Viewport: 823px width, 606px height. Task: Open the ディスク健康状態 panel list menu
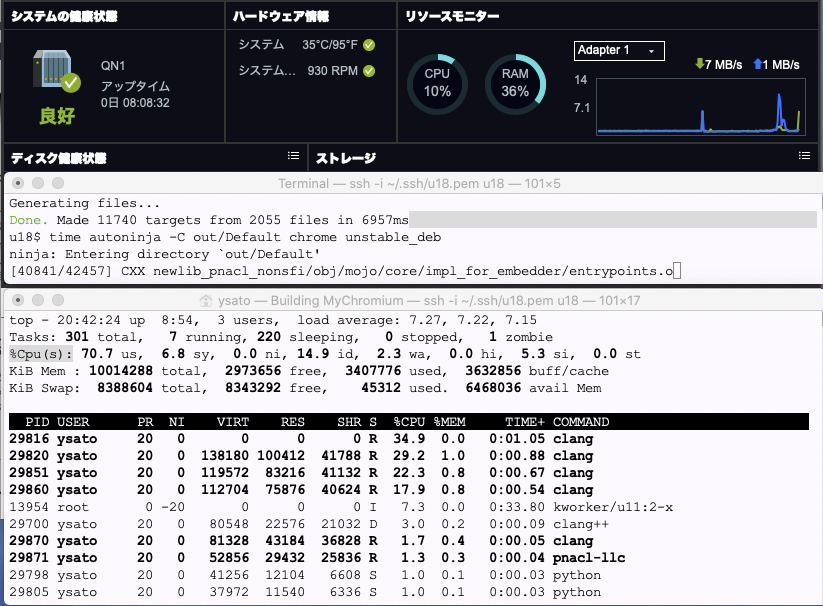click(x=293, y=156)
